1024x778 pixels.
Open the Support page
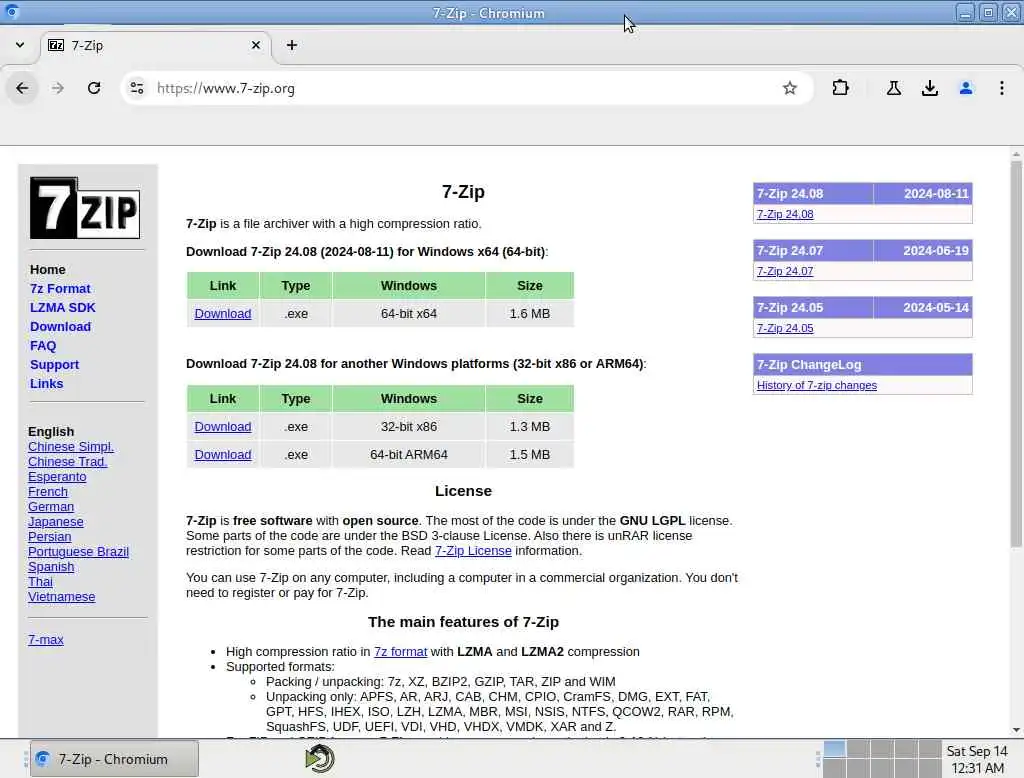(x=54, y=365)
